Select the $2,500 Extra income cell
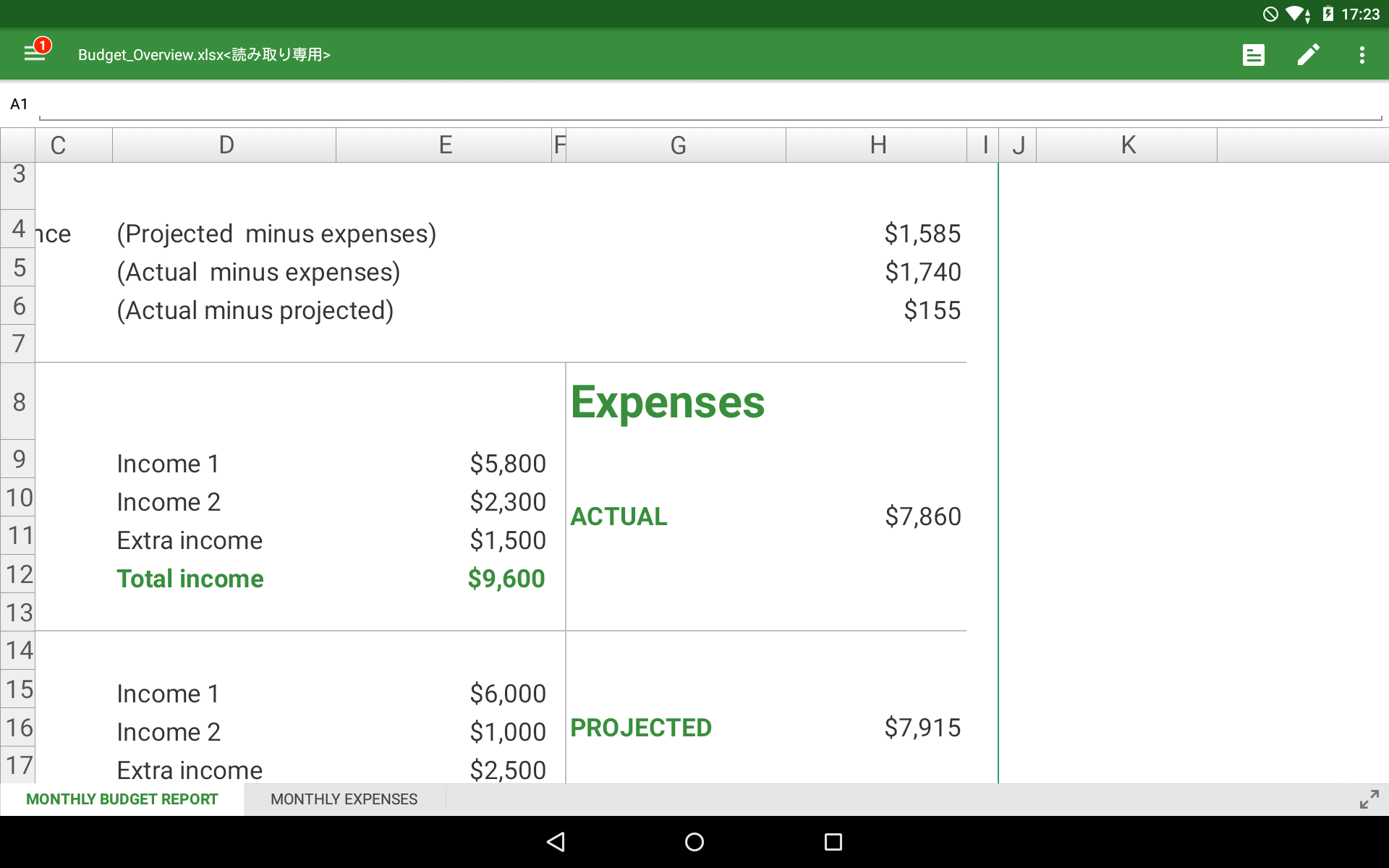 pos(507,769)
